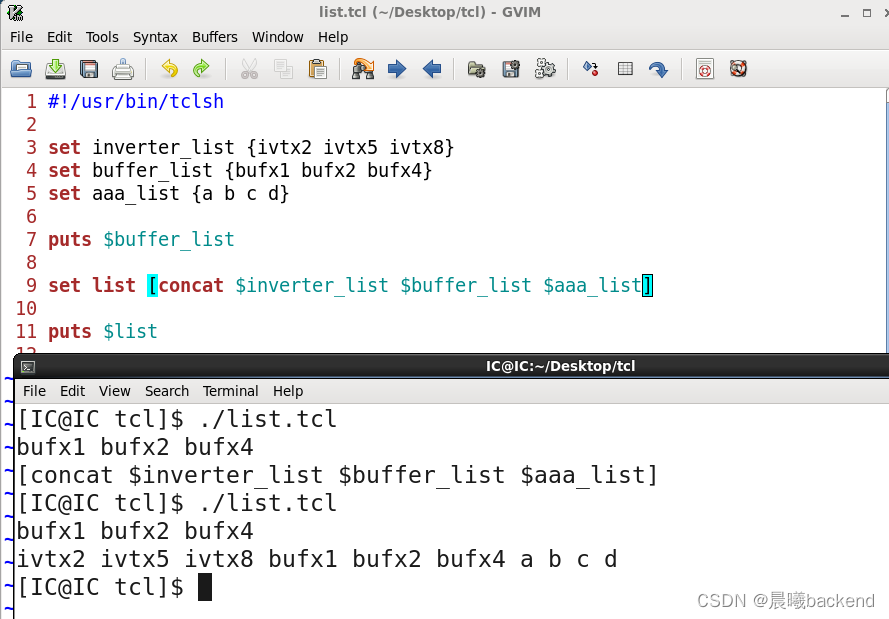Click the 'concat' keyword on line 9
The height and width of the screenshot is (619, 889).
[x=191, y=286]
